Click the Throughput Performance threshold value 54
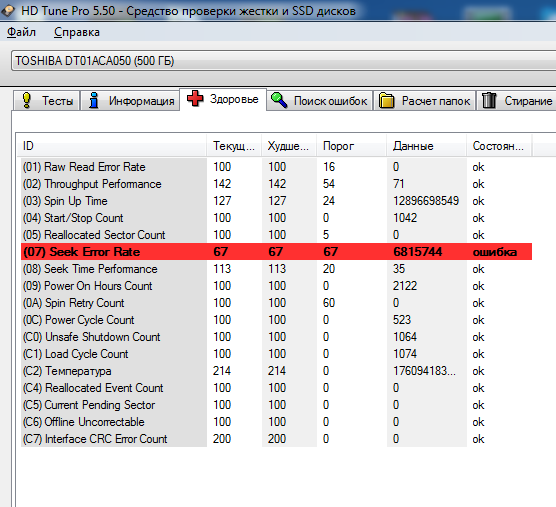The width and height of the screenshot is (556, 507). [x=329, y=184]
